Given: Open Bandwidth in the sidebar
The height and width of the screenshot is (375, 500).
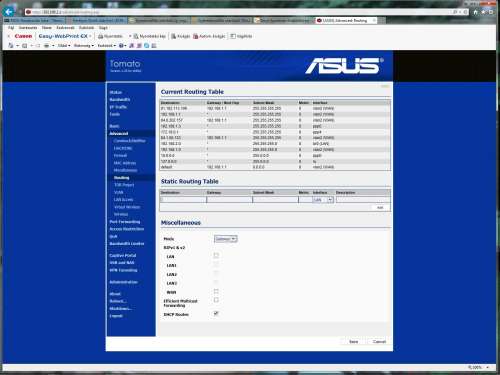Looking at the screenshot, I should pos(120,100).
